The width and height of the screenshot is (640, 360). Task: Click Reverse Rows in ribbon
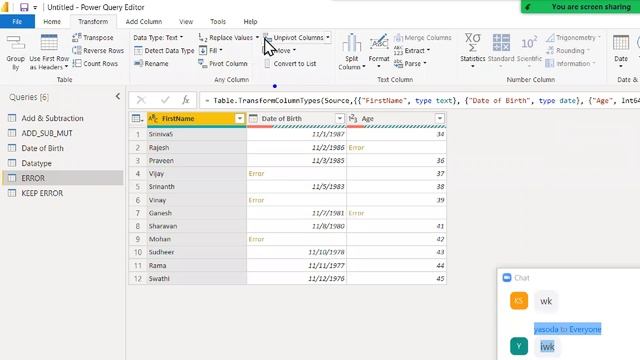click(98, 51)
